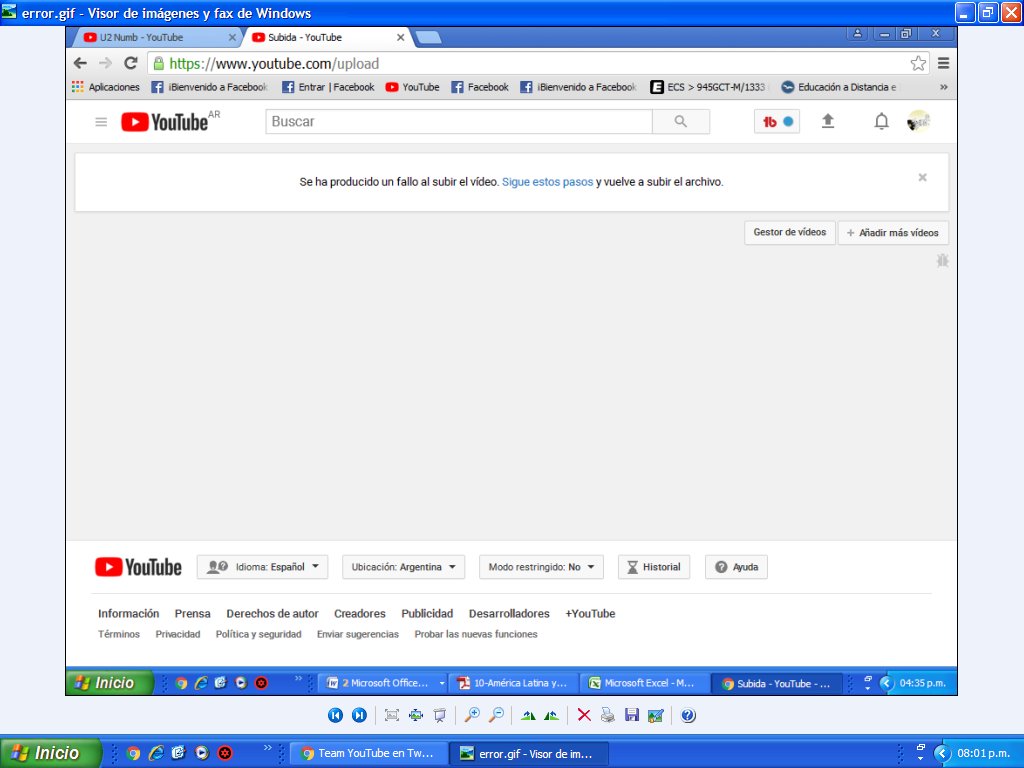Switch to the U2 Numb - YouTube tab
The width and height of the screenshot is (1024, 768).
tap(157, 37)
